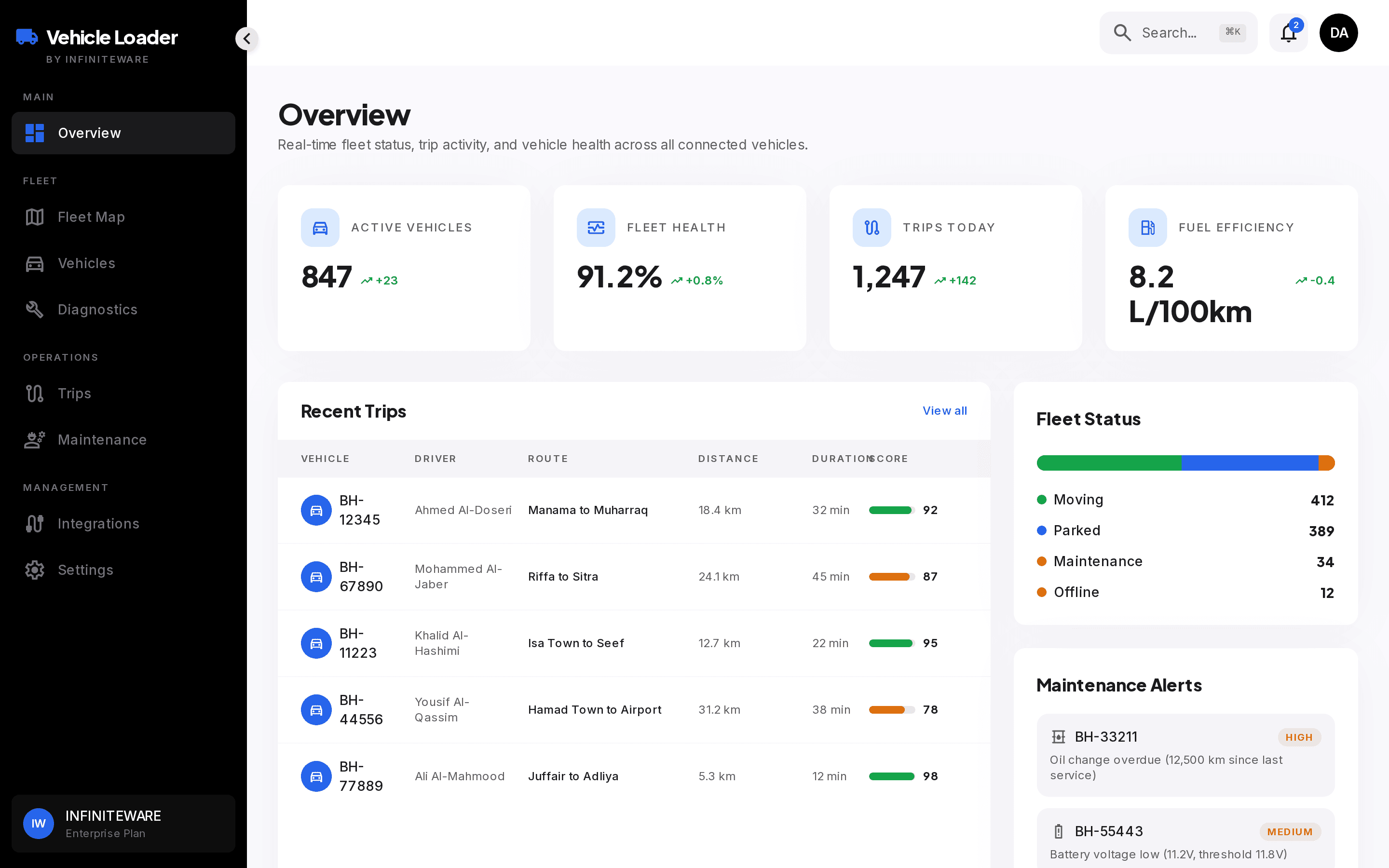This screenshot has height=868, width=1389.
Task: Select the Juffair to Adliya route
Action: pos(573,777)
